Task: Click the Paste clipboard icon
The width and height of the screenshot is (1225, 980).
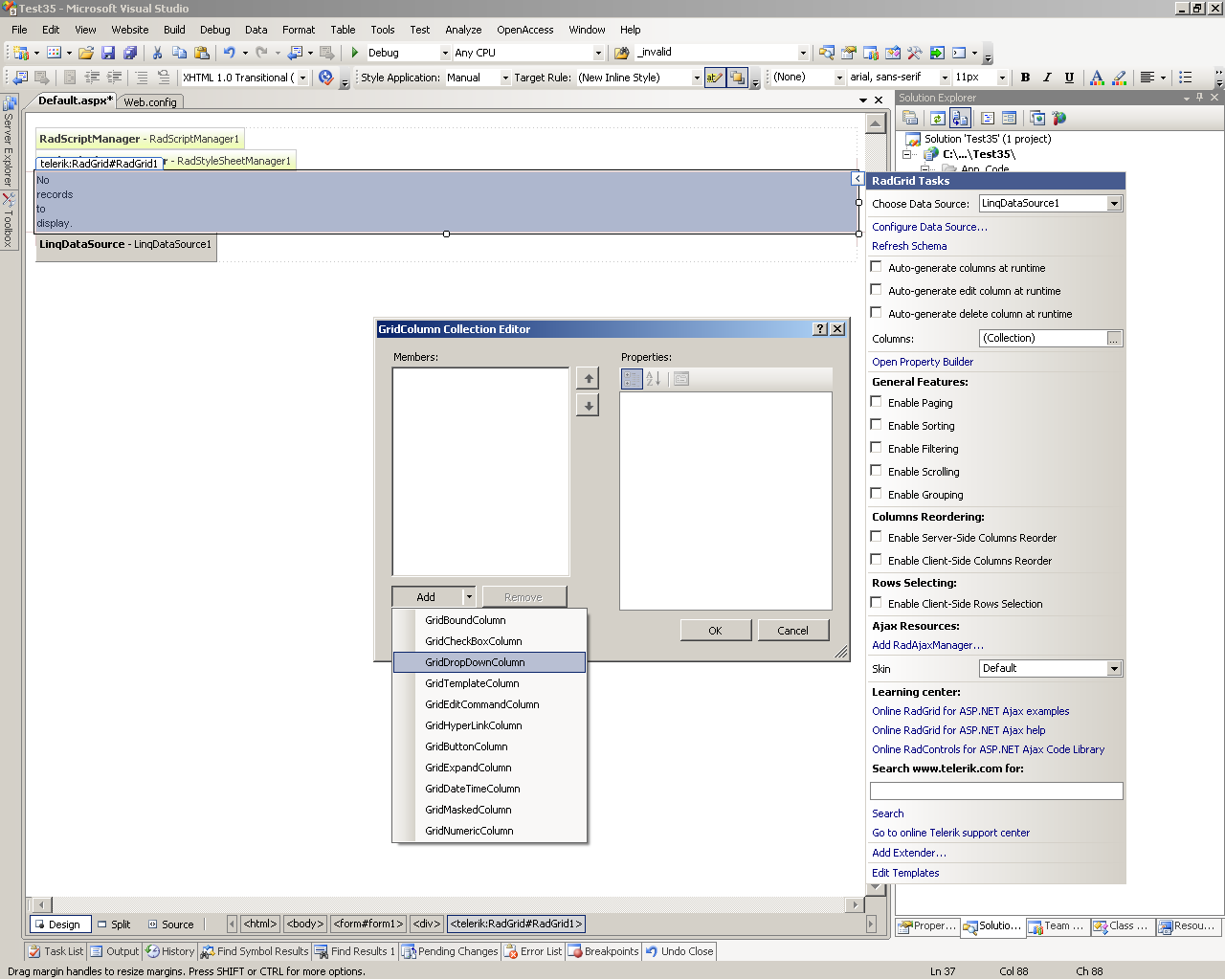Action: pyautogui.click(x=201, y=53)
